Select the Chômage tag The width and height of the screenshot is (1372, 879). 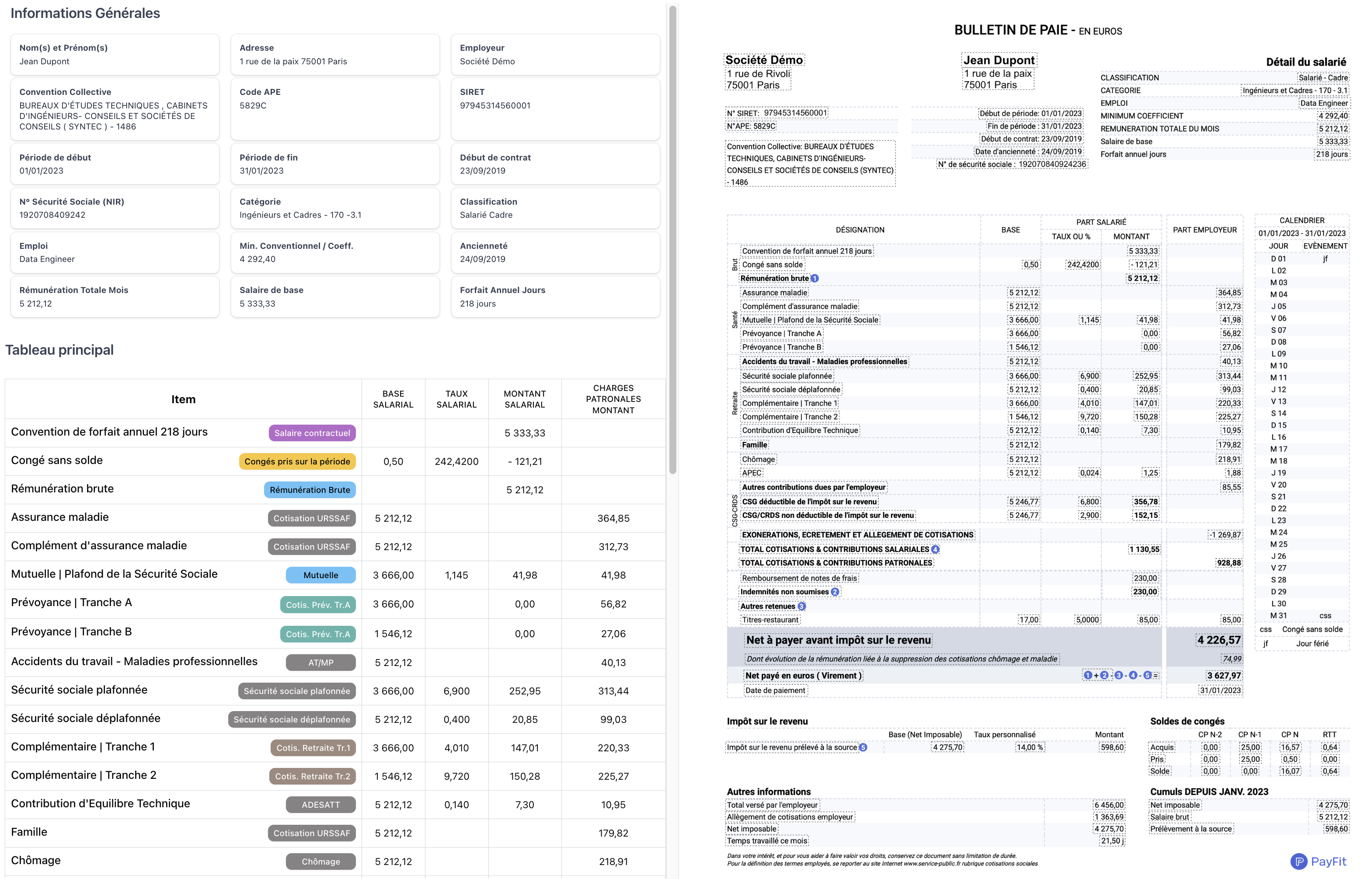click(x=320, y=862)
